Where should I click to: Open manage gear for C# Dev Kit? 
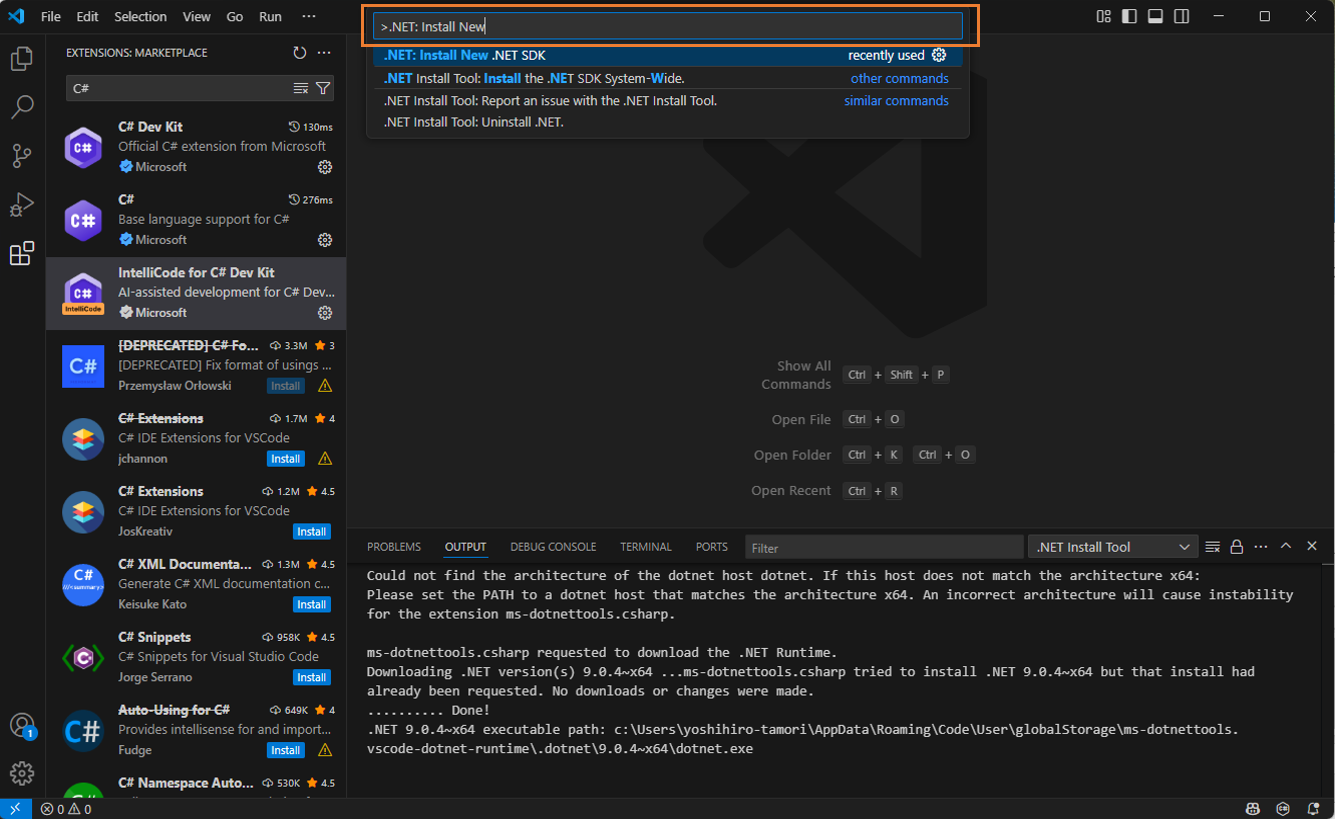[325, 167]
